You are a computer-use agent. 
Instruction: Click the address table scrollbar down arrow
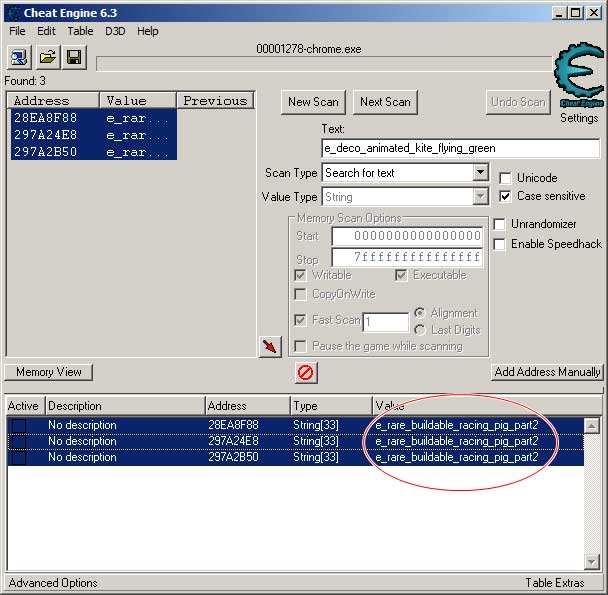[x=592, y=561]
